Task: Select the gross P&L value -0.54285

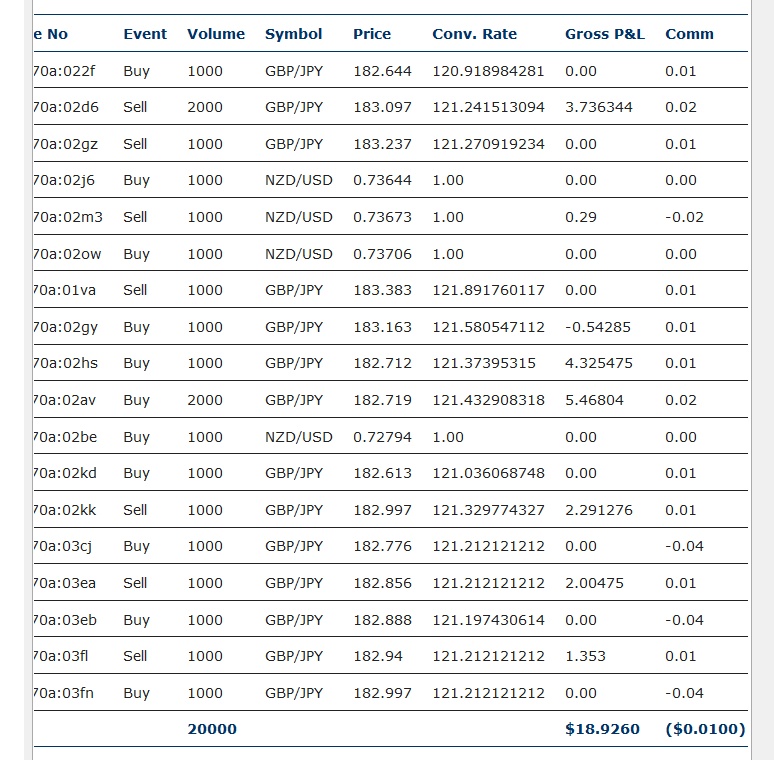Action: (x=597, y=327)
